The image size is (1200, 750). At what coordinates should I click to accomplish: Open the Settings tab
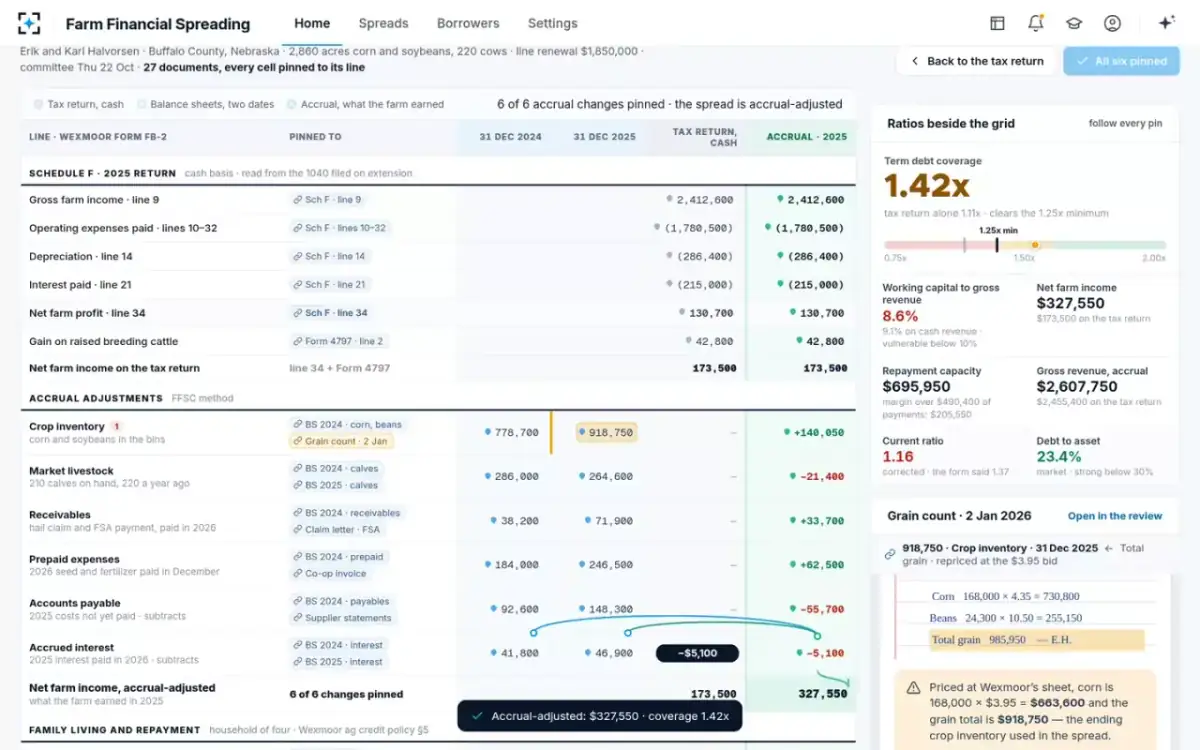552,23
